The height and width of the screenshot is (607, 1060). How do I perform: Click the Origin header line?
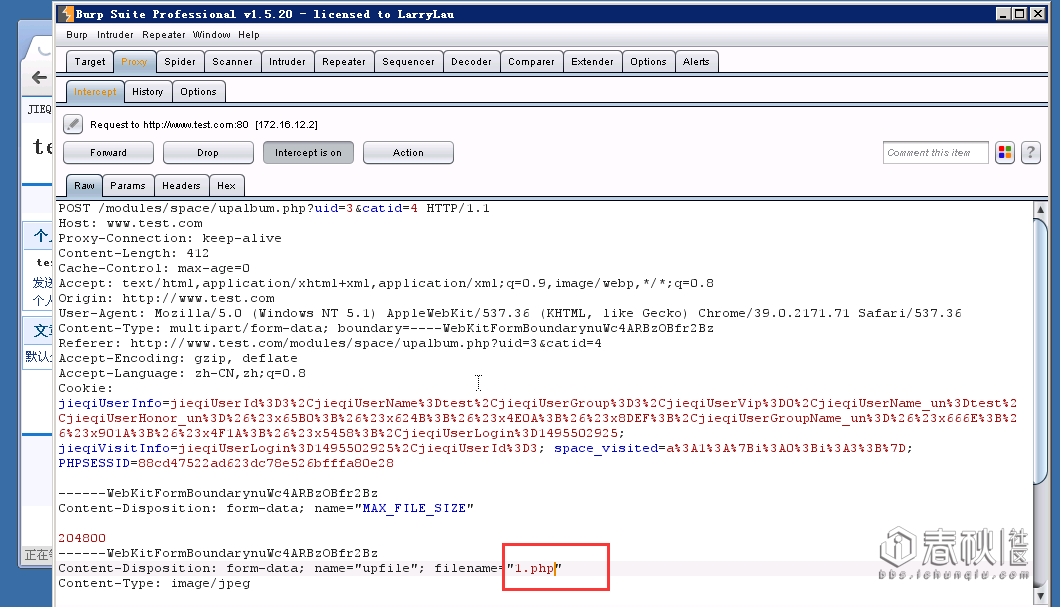point(166,298)
